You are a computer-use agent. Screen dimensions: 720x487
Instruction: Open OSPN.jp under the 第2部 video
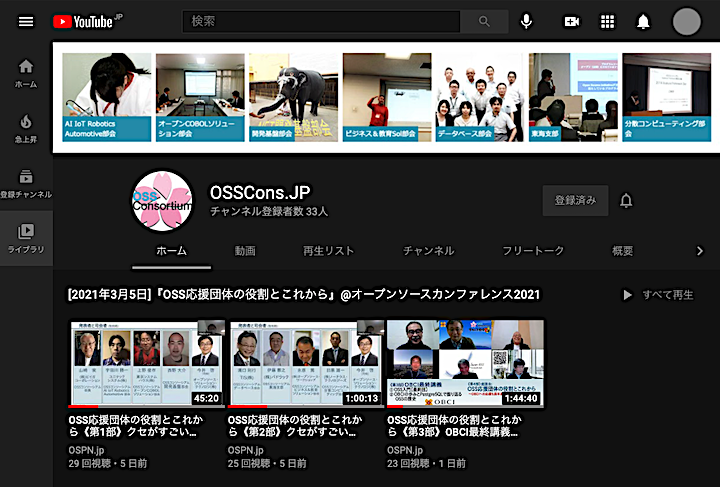[246, 450]
